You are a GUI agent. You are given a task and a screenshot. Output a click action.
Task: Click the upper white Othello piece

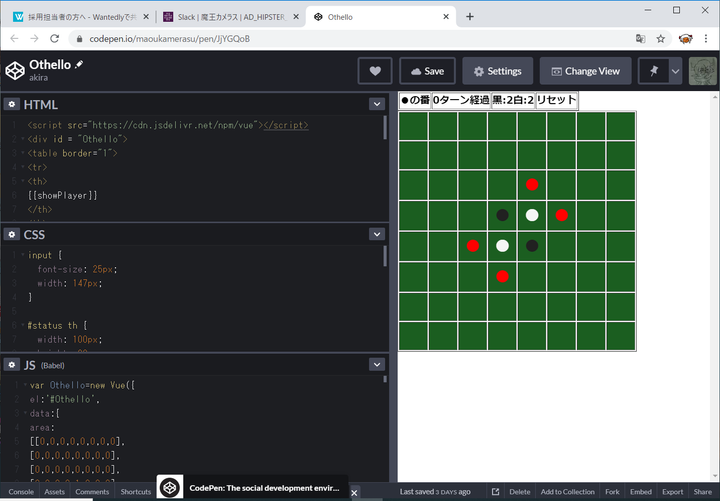(532, 215)
